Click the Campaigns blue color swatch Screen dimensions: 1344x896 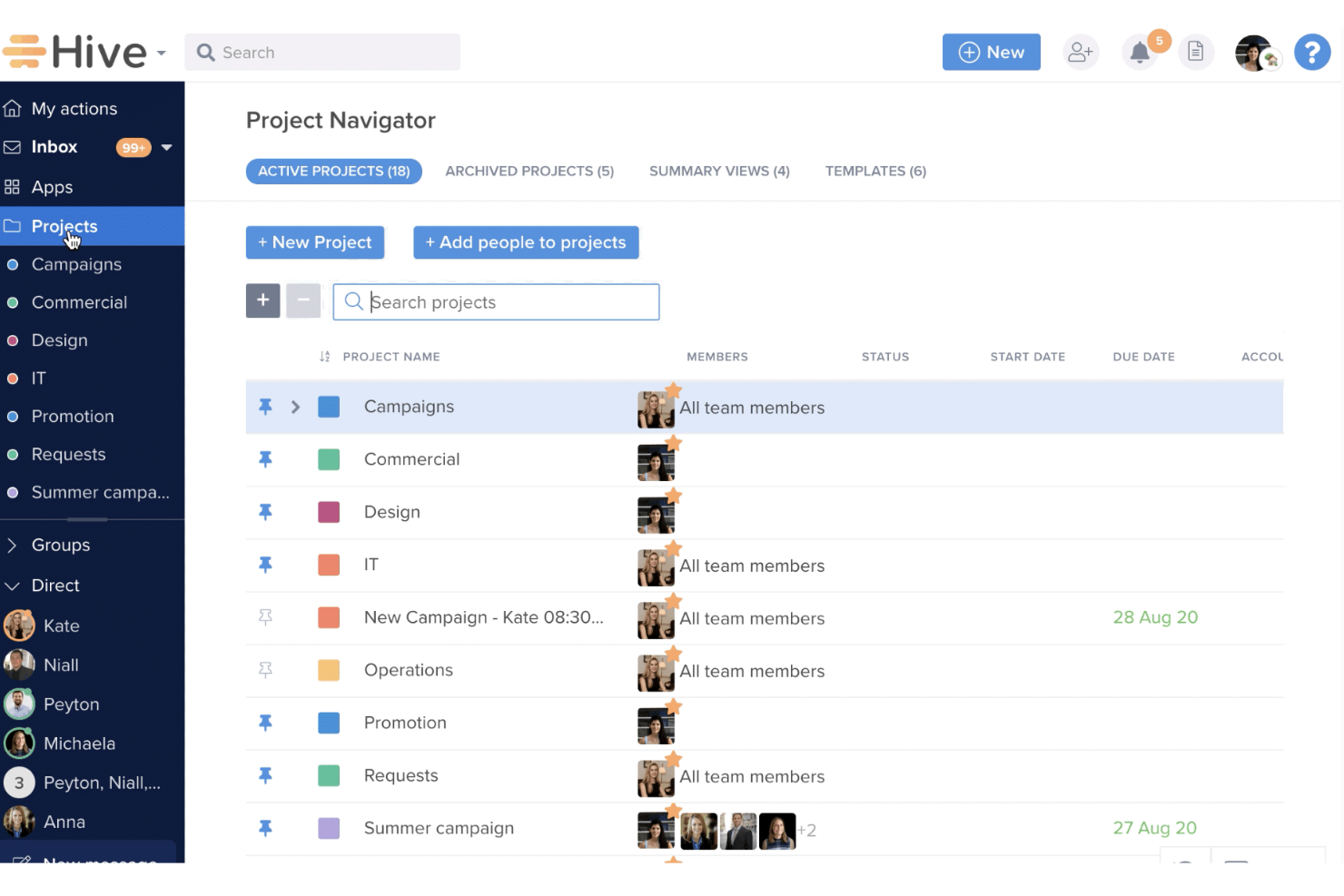point(329,407)
